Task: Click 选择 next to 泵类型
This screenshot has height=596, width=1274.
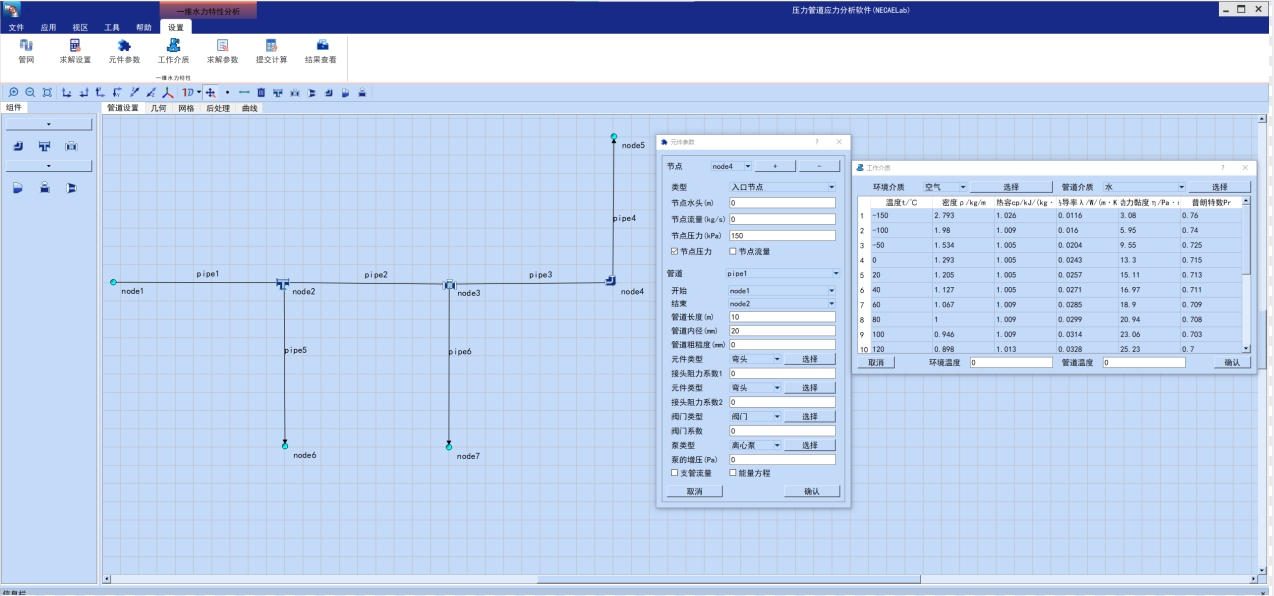Action: point(810,445)
